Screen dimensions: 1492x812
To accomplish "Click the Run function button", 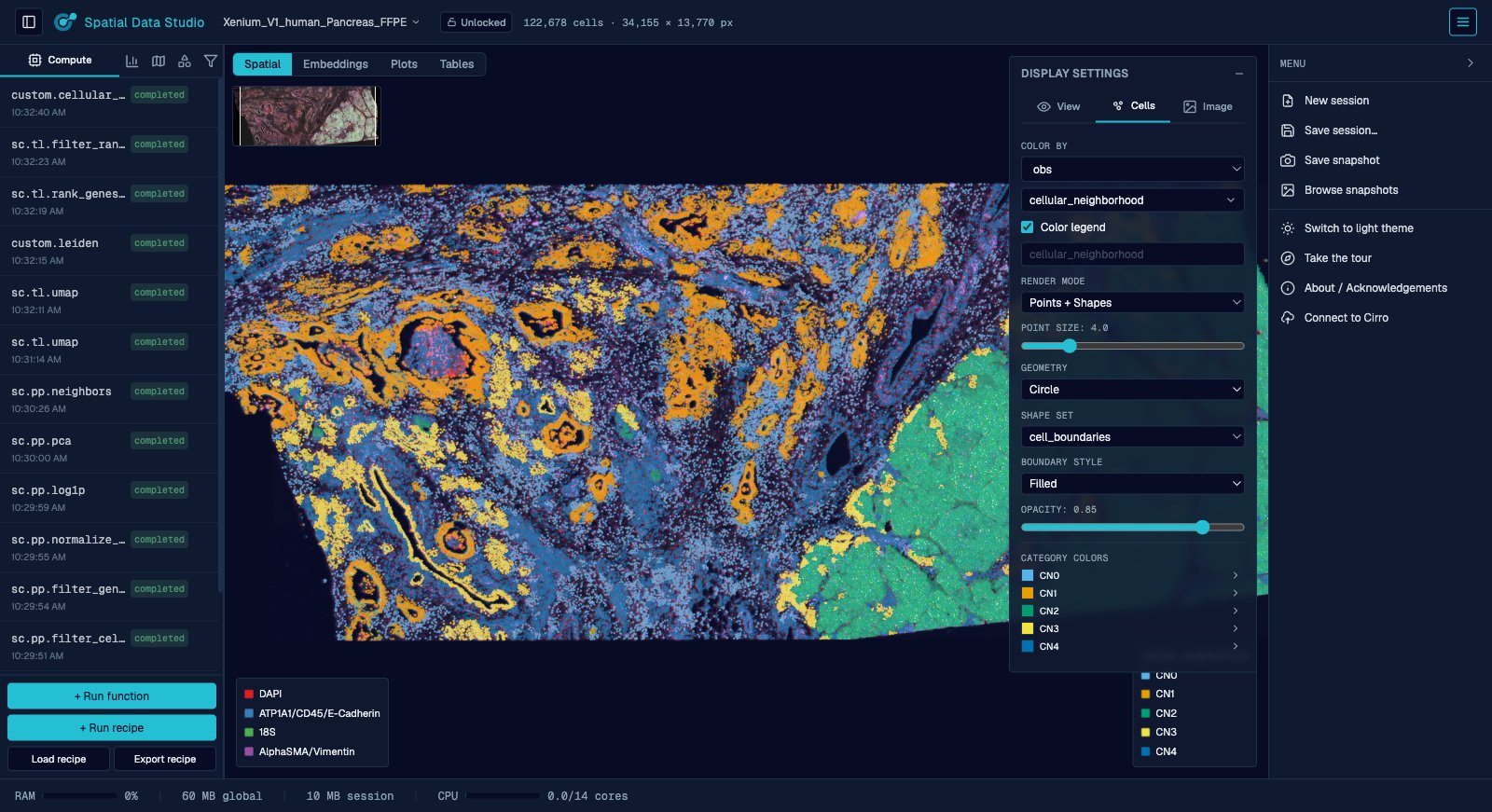I will coord(112,696).
